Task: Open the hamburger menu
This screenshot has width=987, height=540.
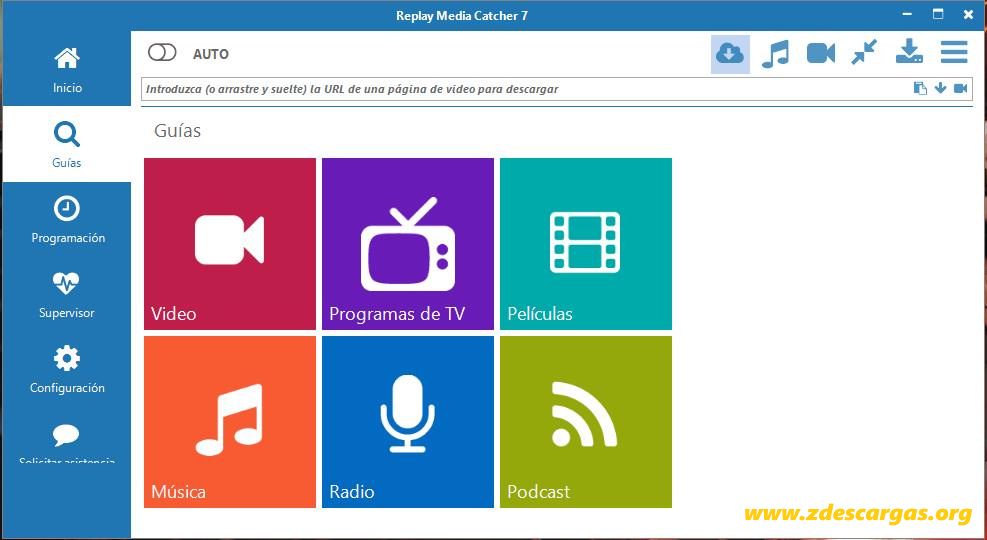Action: point(954,52)
